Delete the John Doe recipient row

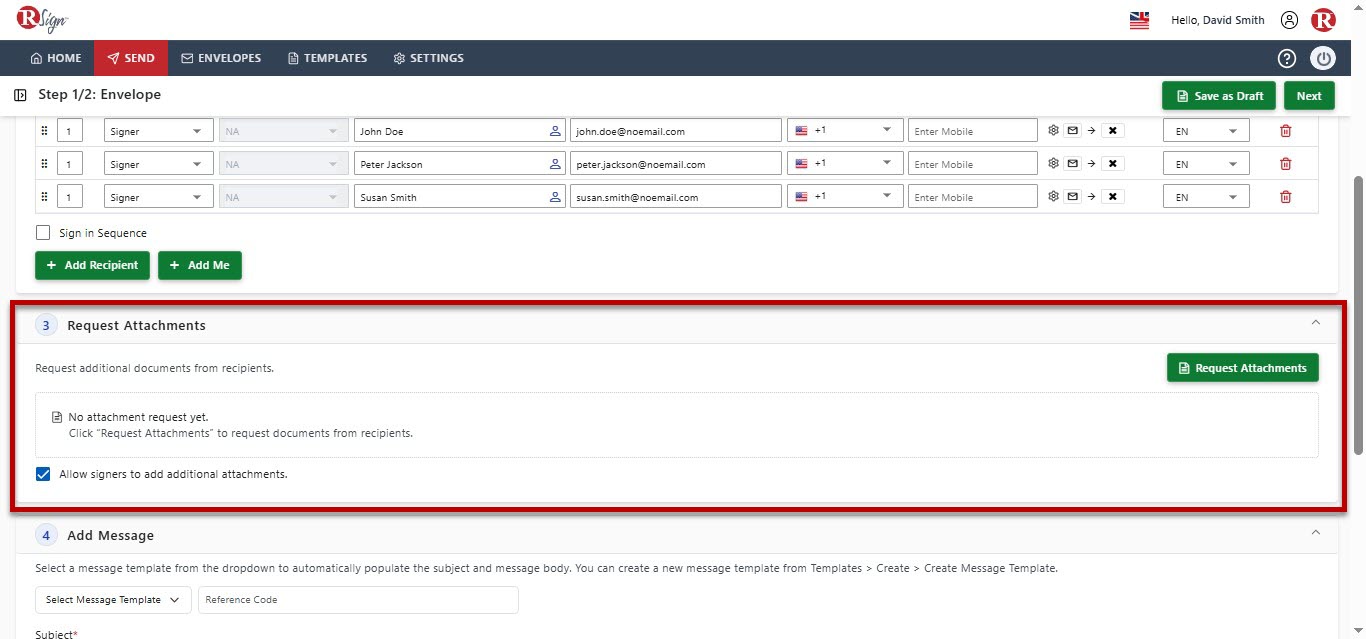tap(1286, 131)
